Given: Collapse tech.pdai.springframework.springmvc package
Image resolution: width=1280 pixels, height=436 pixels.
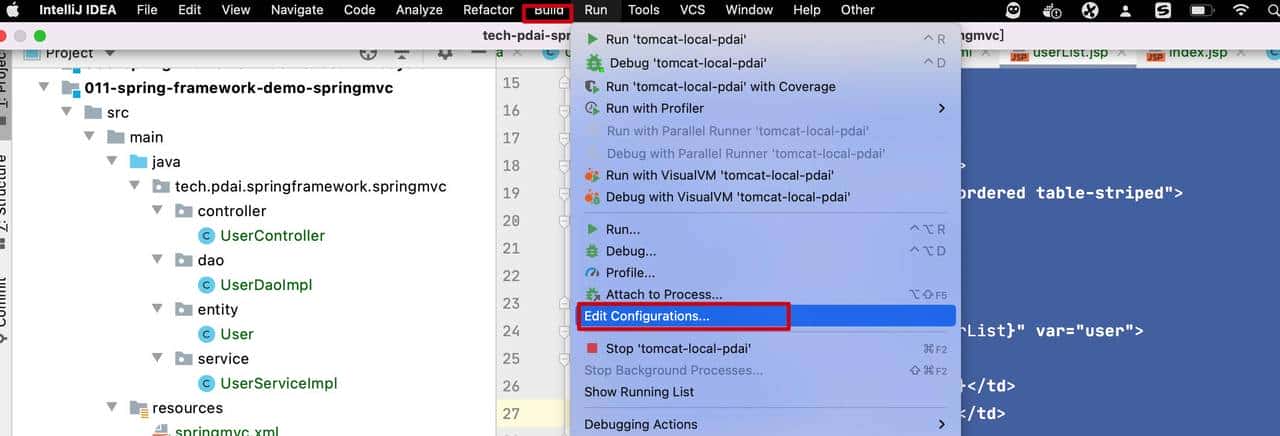Looking at the screenshot, I should 134,186.
